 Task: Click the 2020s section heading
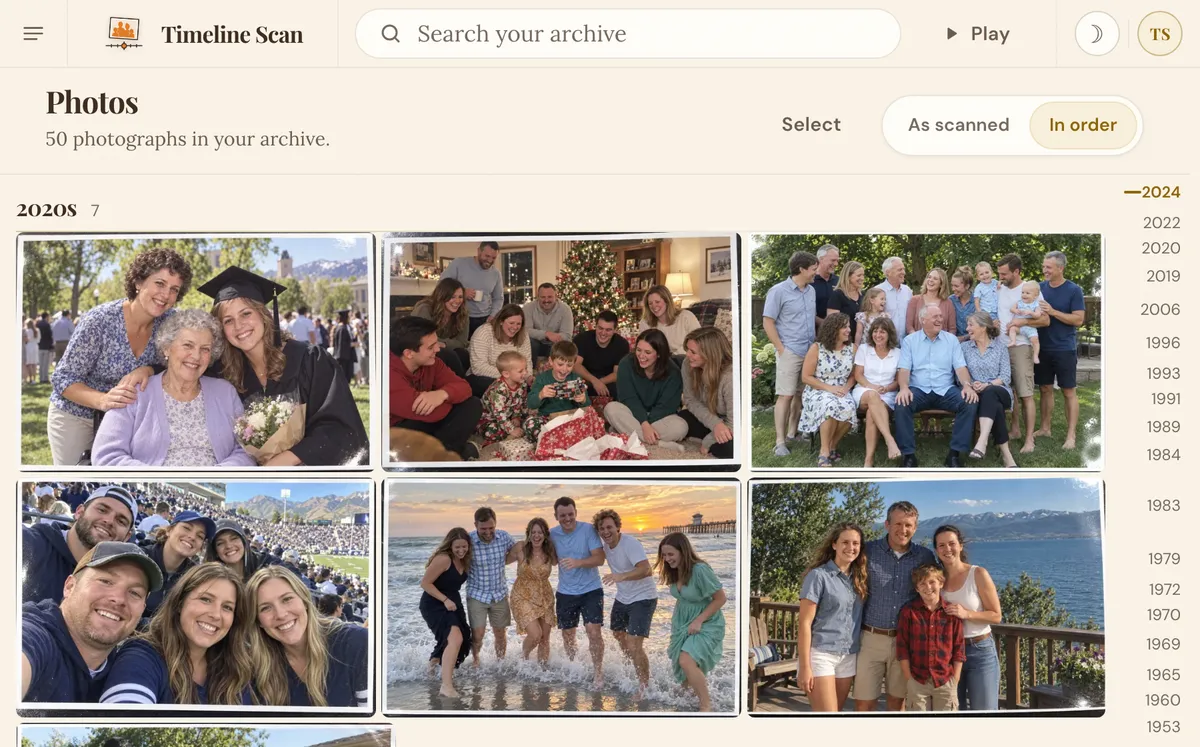46,210
